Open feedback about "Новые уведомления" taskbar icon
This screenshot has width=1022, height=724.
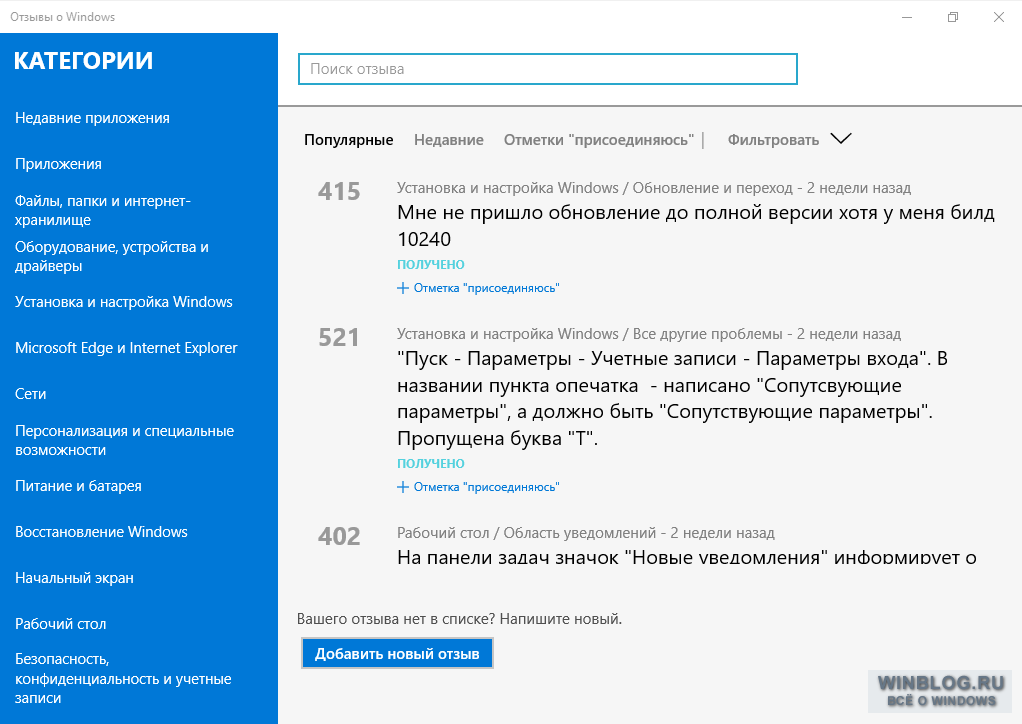click(x=687, y=557)
